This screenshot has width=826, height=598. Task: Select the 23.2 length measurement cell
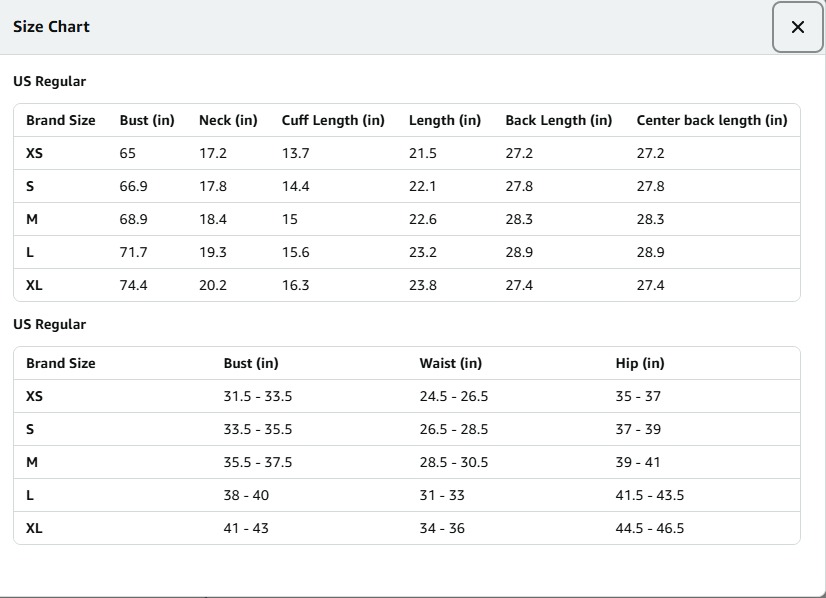[423, 252]
